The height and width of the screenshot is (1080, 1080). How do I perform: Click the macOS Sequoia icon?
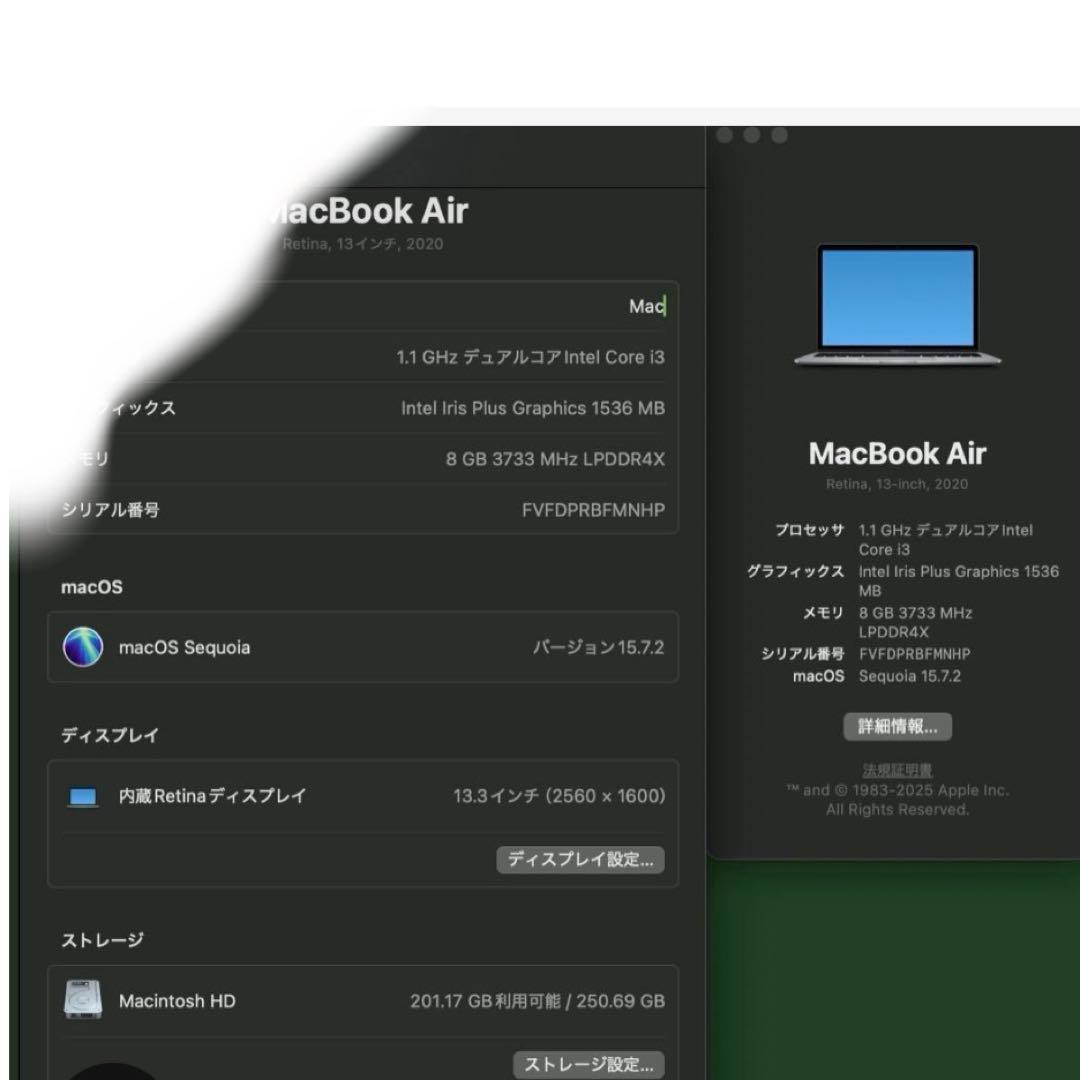coord(83,647)
